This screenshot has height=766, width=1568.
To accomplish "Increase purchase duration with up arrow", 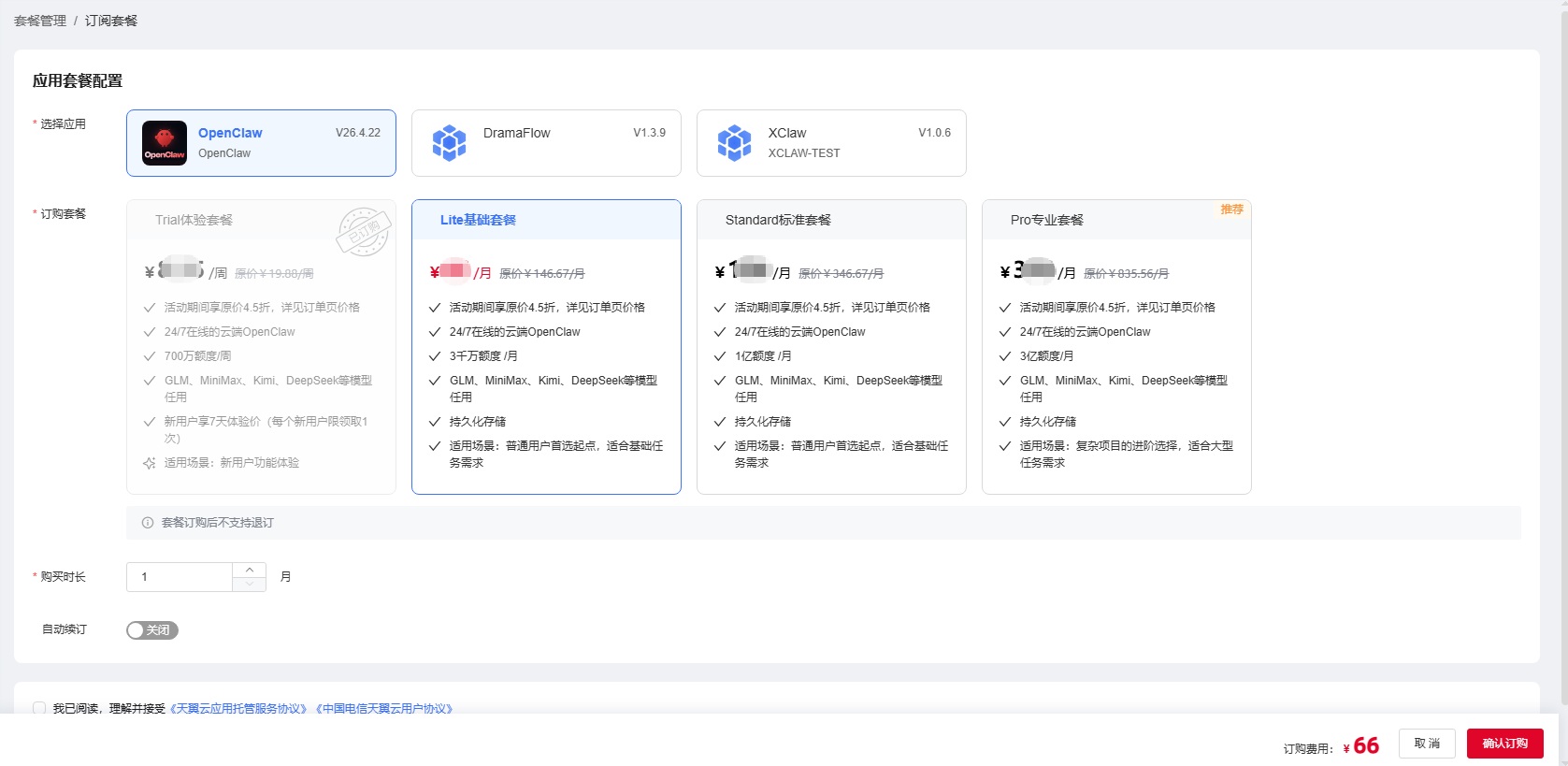I will coord(250,570).
